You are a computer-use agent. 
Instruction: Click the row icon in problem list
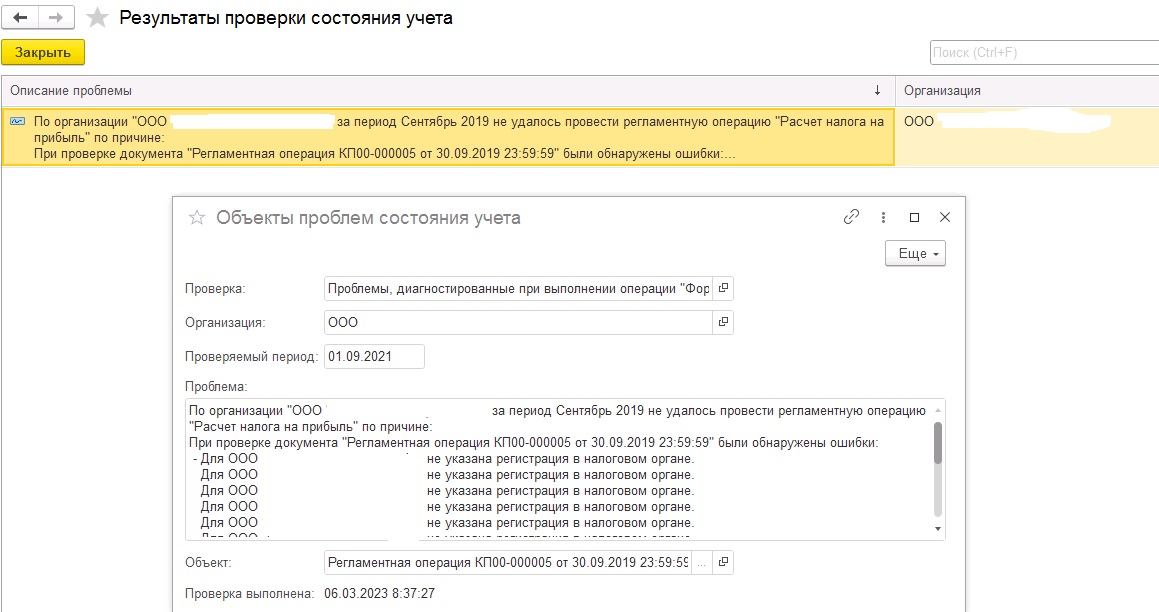(x=17, y=121)
